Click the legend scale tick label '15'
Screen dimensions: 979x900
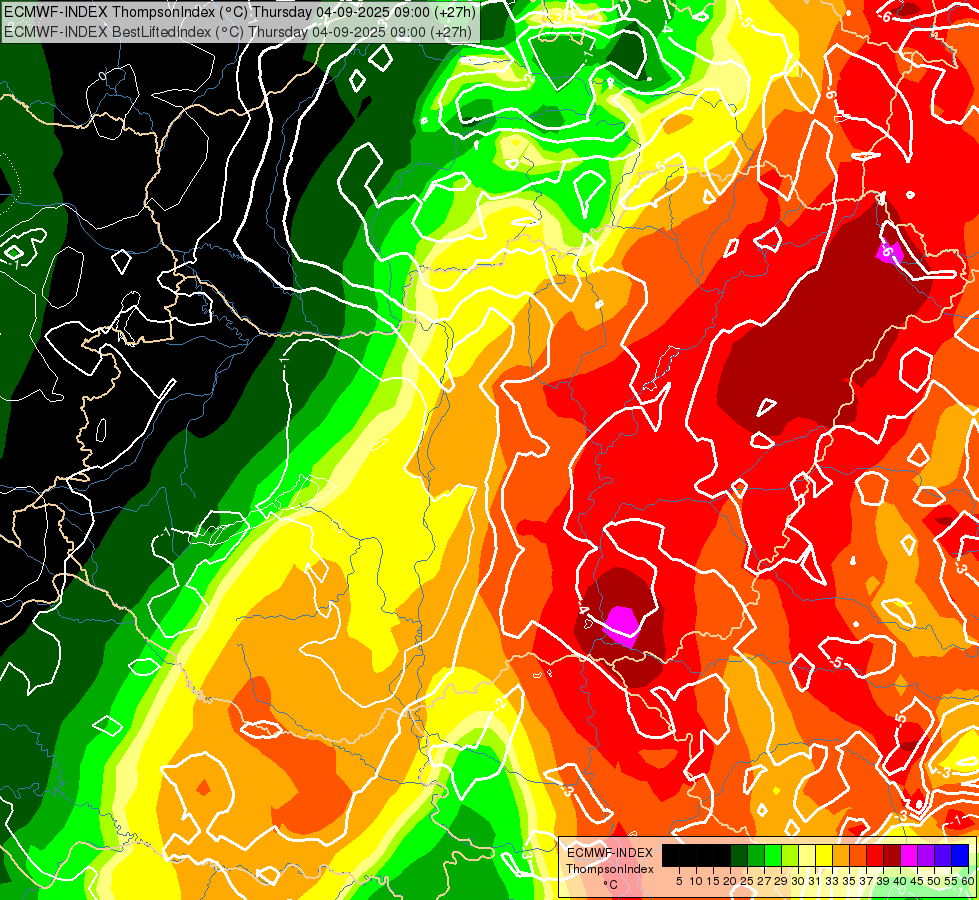tap(713, 881)
